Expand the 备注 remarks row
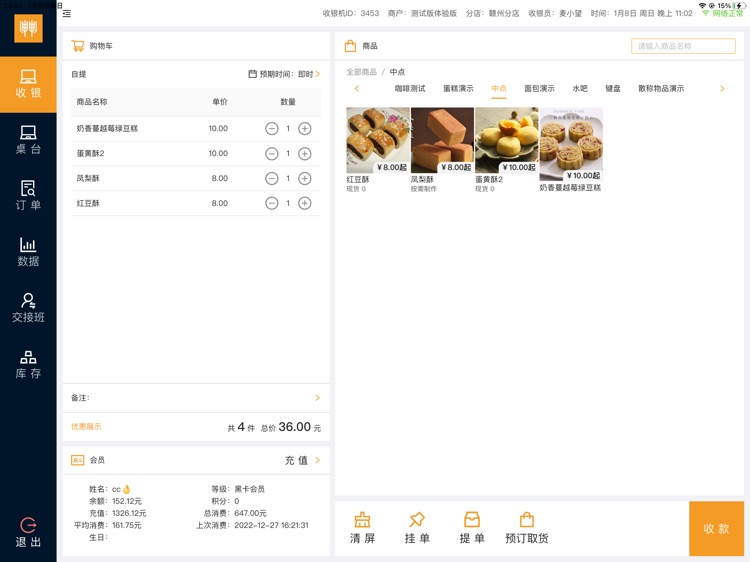 tap(196, 398)
